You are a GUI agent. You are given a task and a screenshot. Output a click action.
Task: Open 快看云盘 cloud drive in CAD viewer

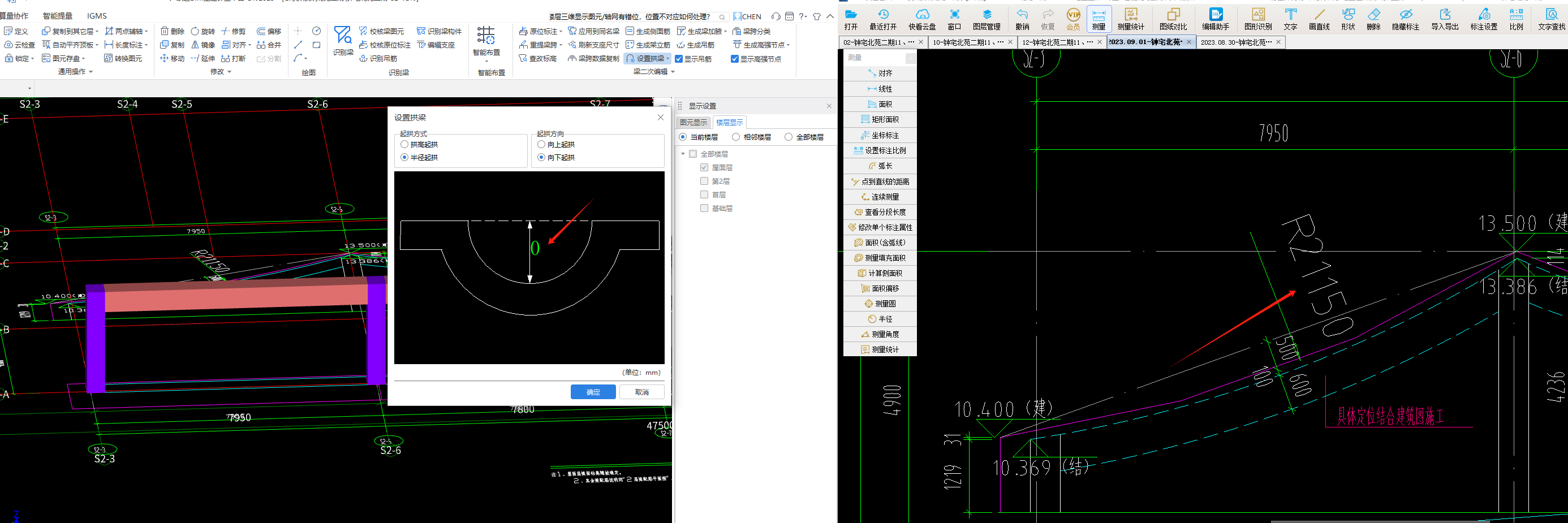tap(922, 19)
